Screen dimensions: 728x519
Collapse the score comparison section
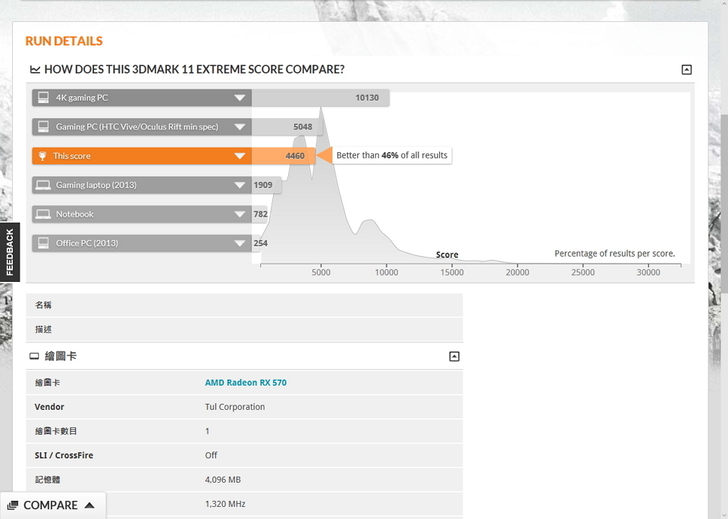coord(686,70)
